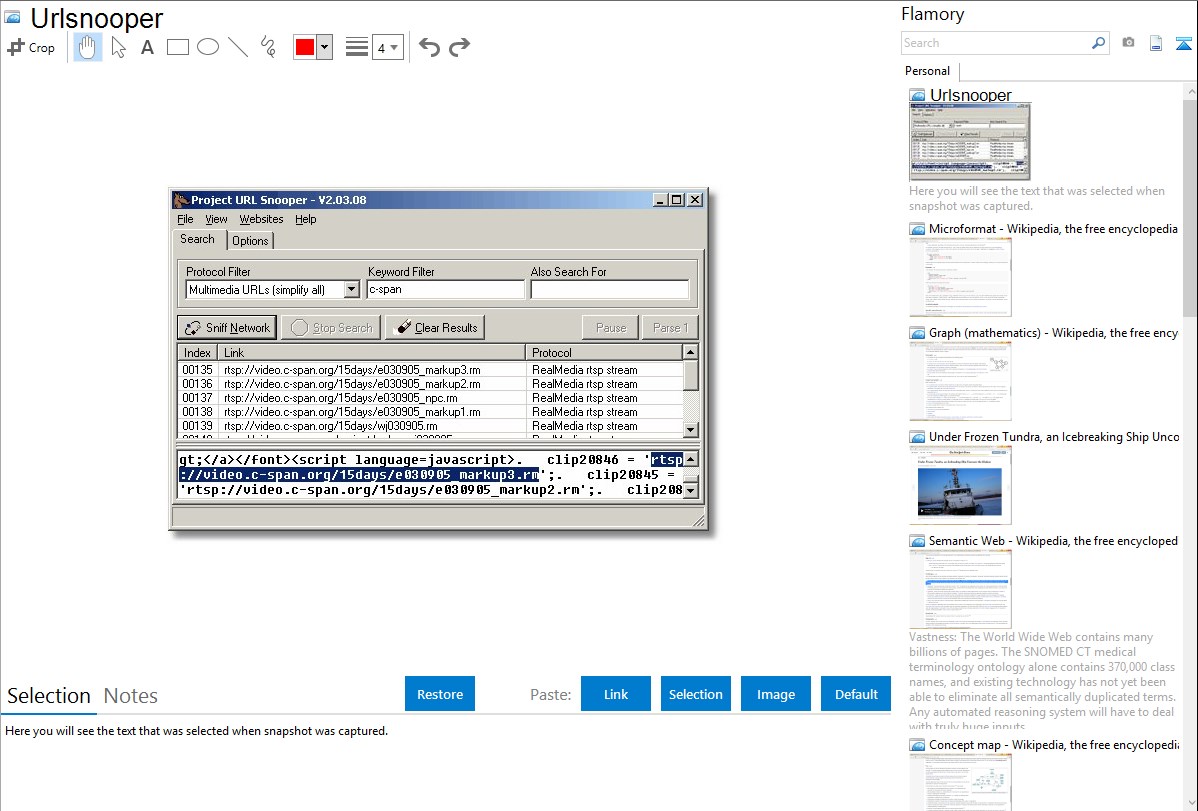Open the Websites menu in URL Snooper
This screenshot has height=811, width=1198.
point(261,219)
